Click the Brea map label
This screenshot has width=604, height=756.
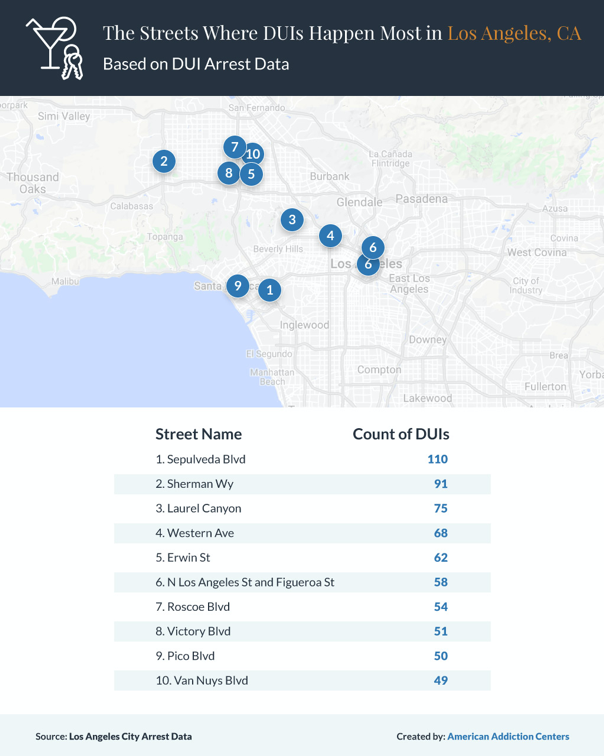coord(559,355)
